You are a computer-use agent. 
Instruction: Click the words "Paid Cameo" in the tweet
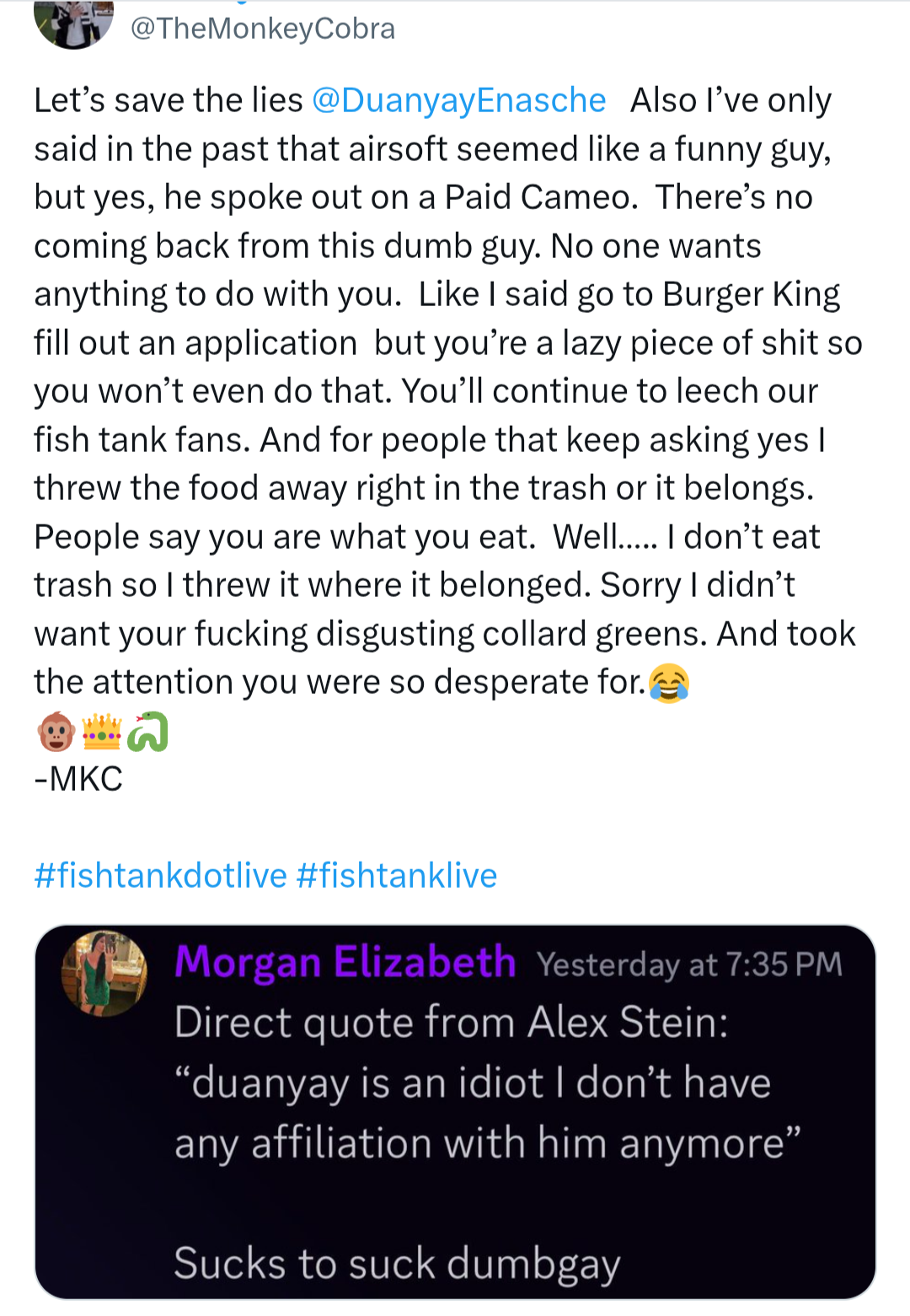click(538, 197)
